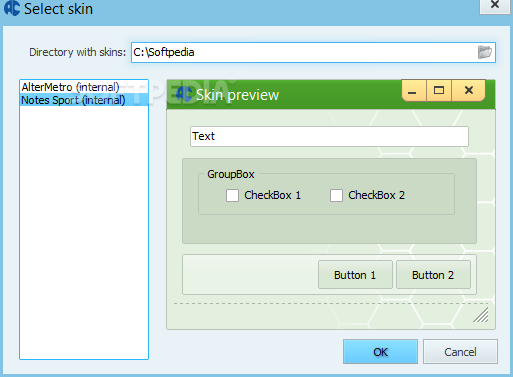
Task: Click Button 2 in skin preview
Action: (433, 275)
